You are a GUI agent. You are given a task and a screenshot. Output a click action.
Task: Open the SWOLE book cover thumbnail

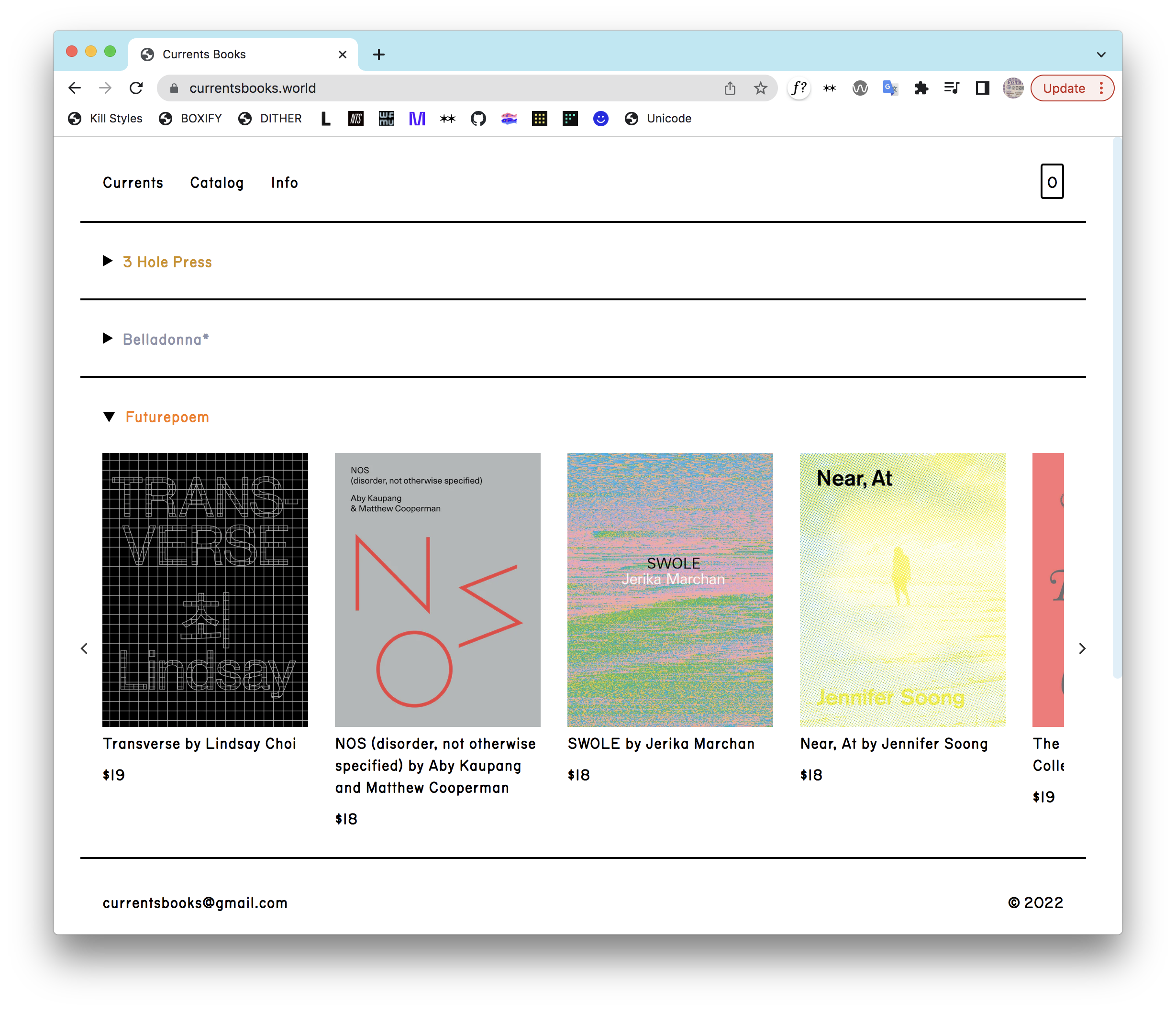(x=670, y=590)
